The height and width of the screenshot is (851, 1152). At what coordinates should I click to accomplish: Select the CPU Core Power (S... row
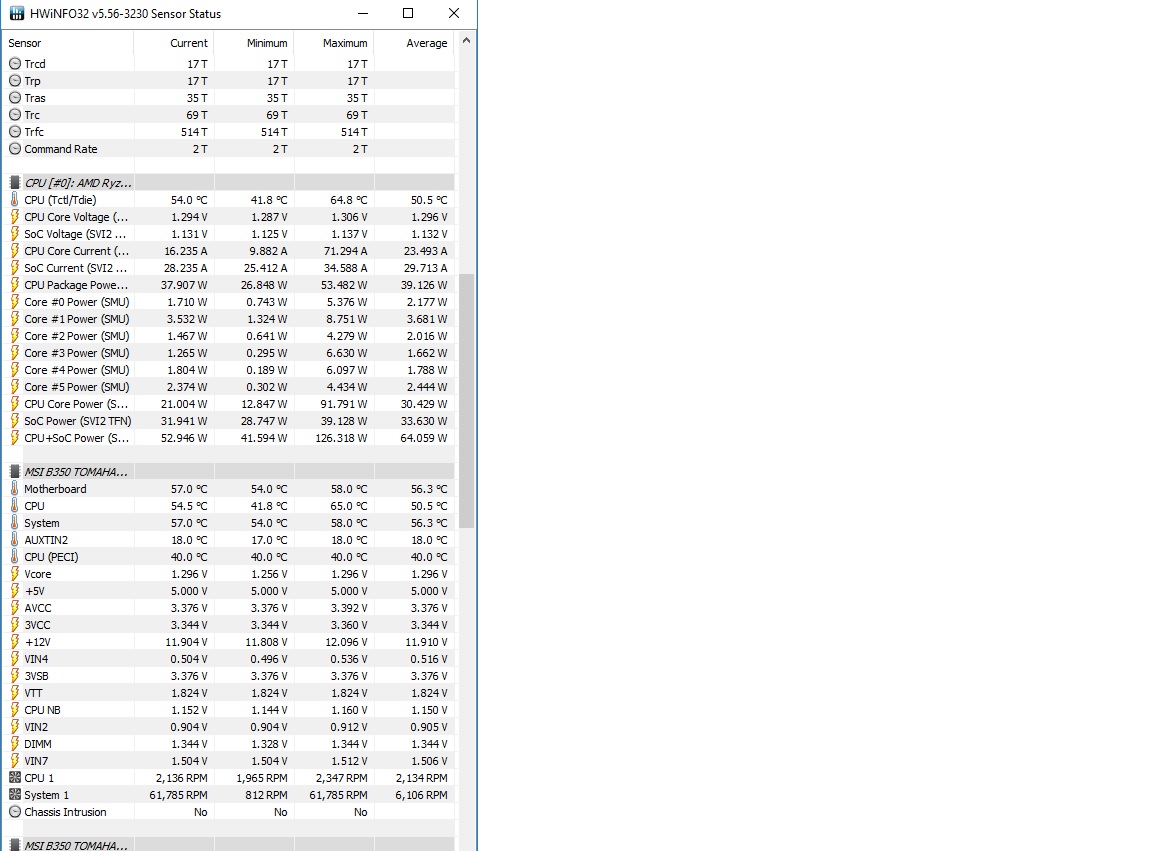click(x=228, y=403)
